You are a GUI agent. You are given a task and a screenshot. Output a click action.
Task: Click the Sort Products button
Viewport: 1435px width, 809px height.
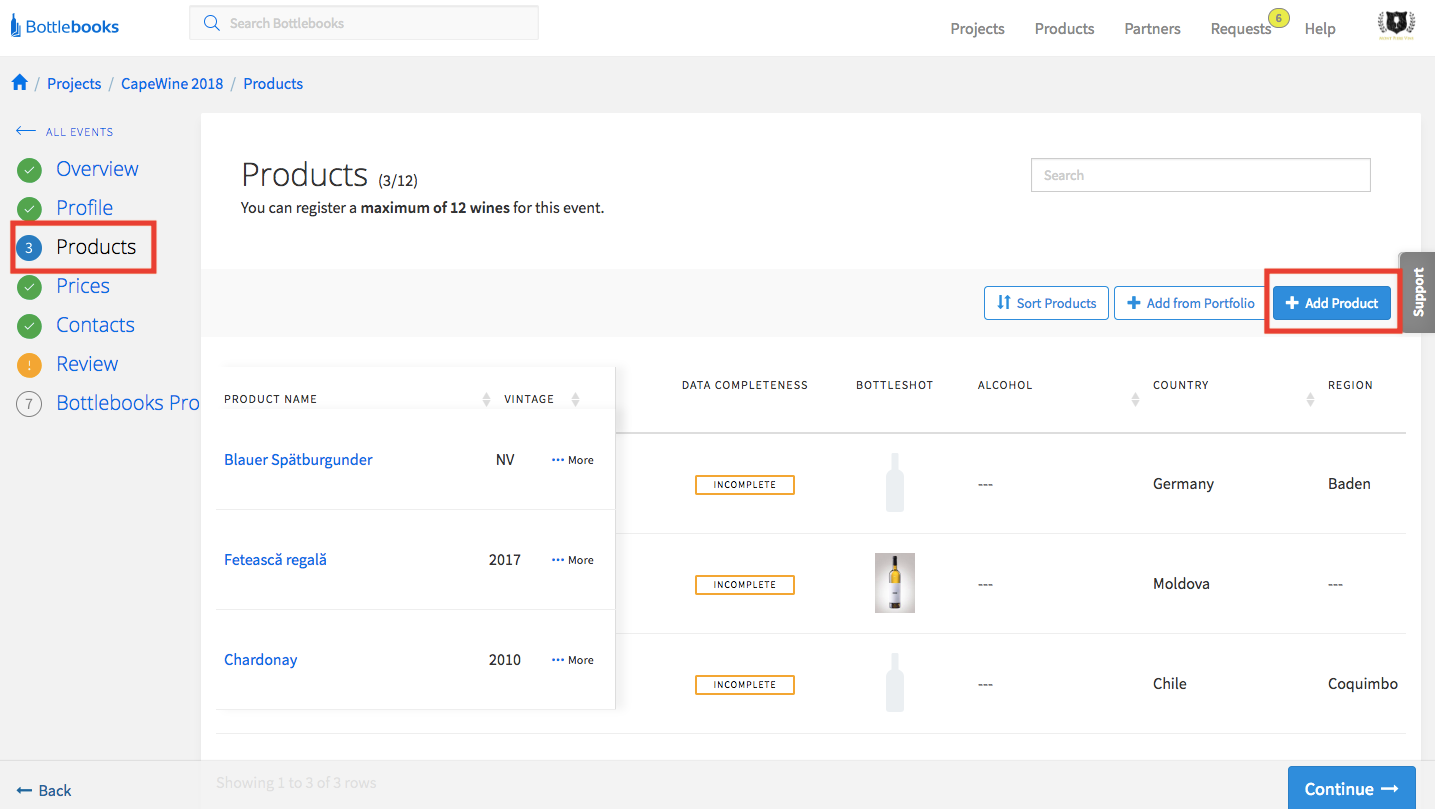pyautogui.click(x=1046, y=303)
